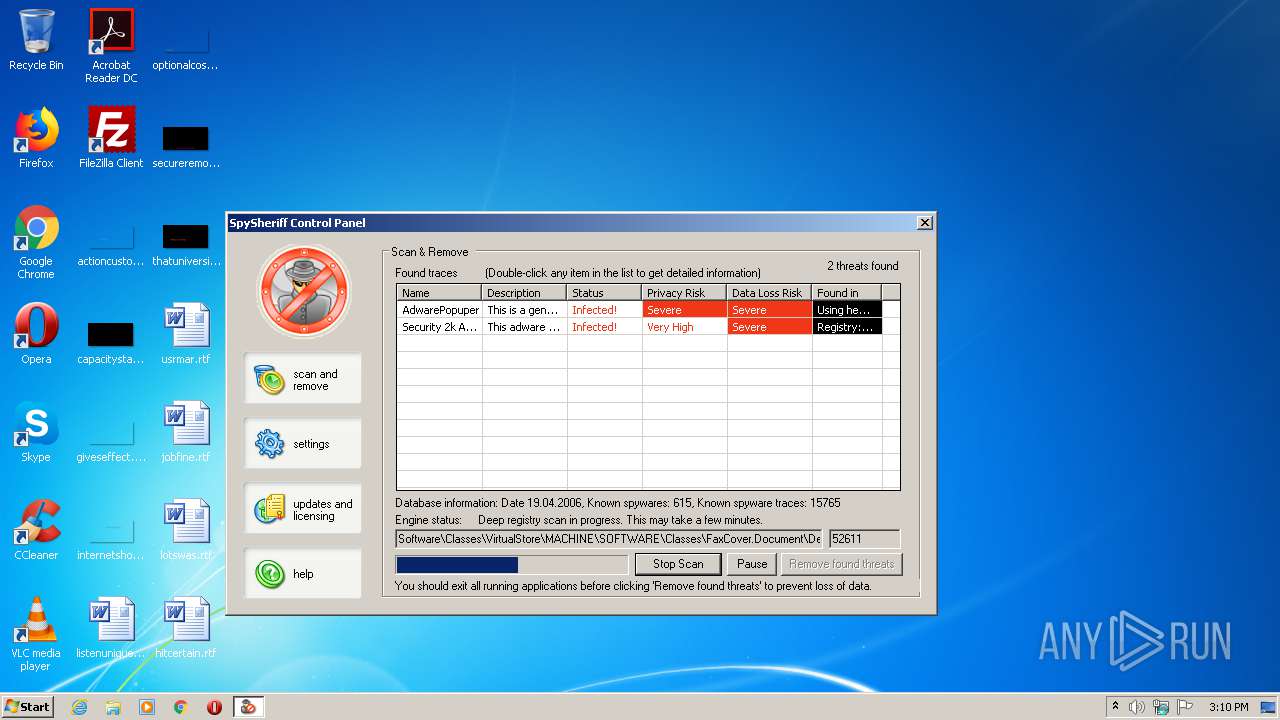The height and width of the screenshot is (720, 1280).
Task: Open the settings section
Action: point(303,444)
